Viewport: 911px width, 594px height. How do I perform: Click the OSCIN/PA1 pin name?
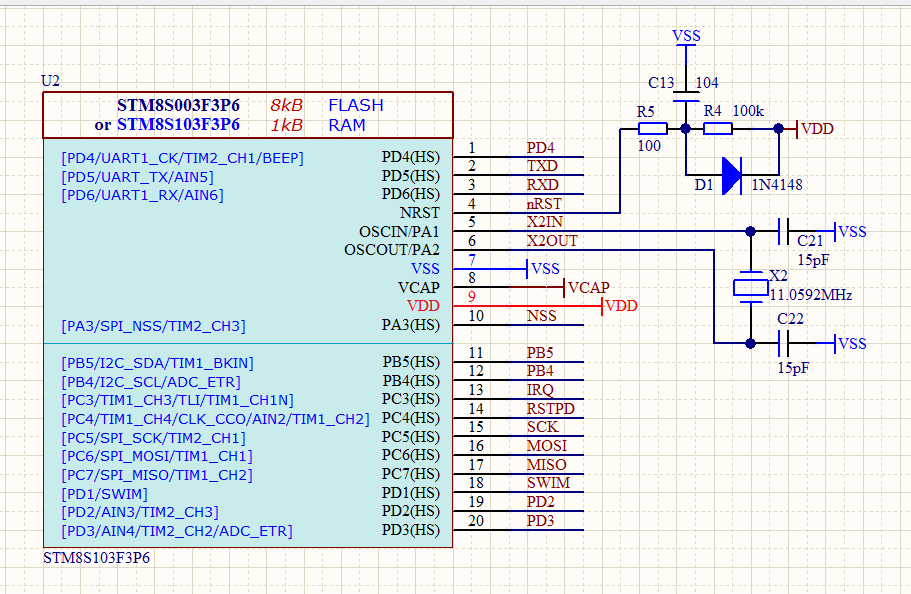point(399,231)
